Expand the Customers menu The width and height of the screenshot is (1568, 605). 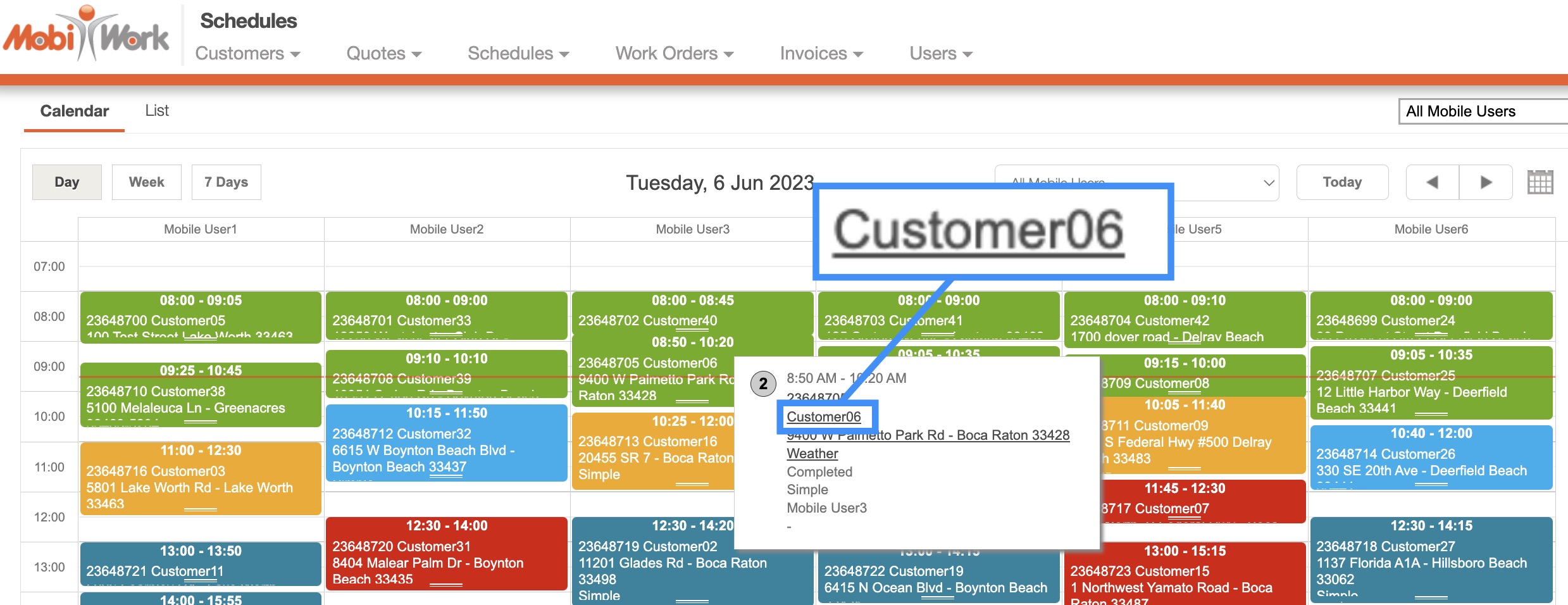247,54
